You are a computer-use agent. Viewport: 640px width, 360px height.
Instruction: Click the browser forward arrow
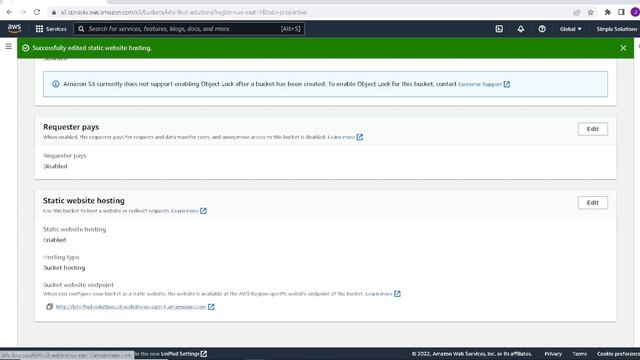click(23, 12)
